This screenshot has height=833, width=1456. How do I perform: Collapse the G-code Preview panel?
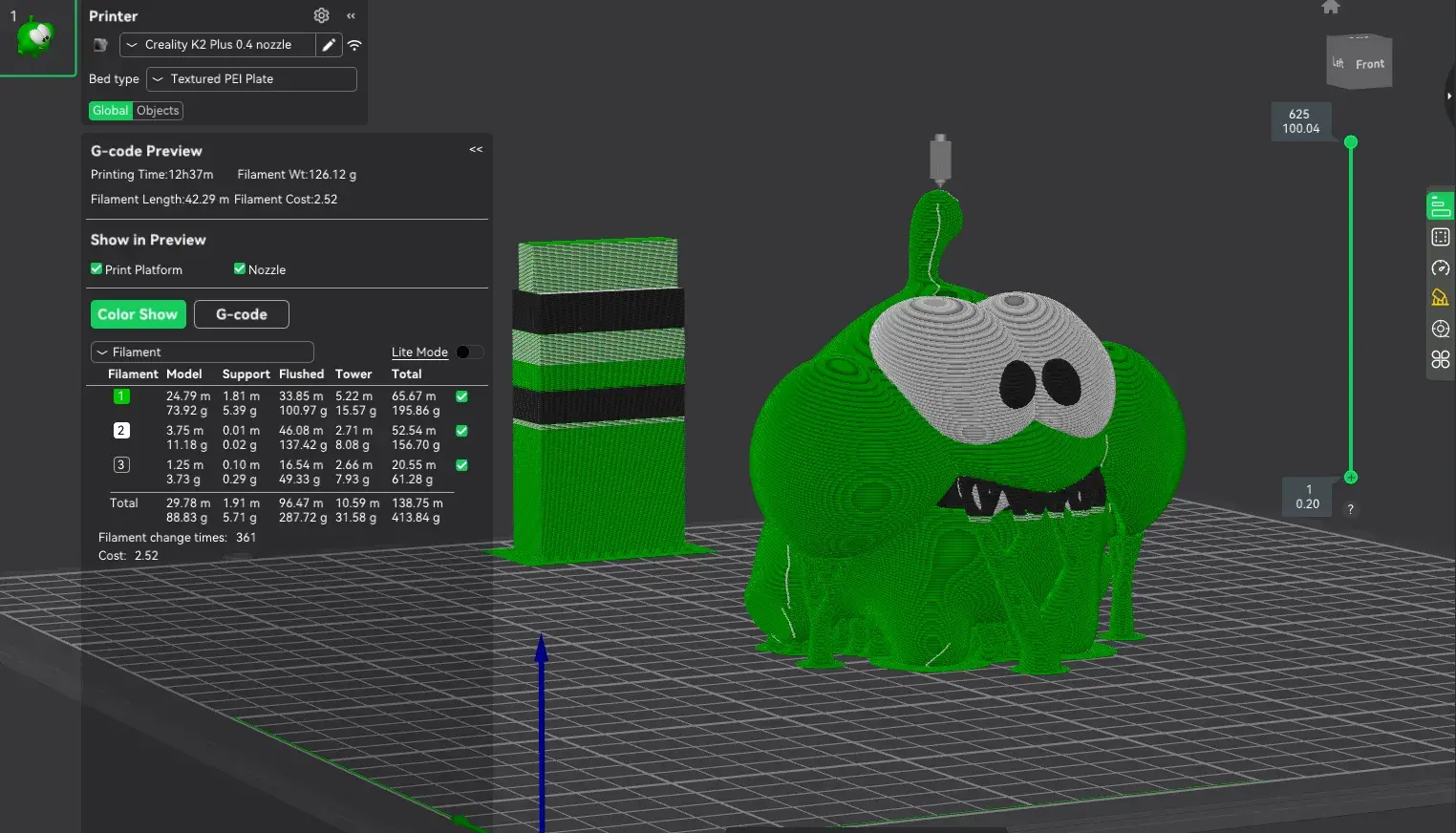click(476, 150)
